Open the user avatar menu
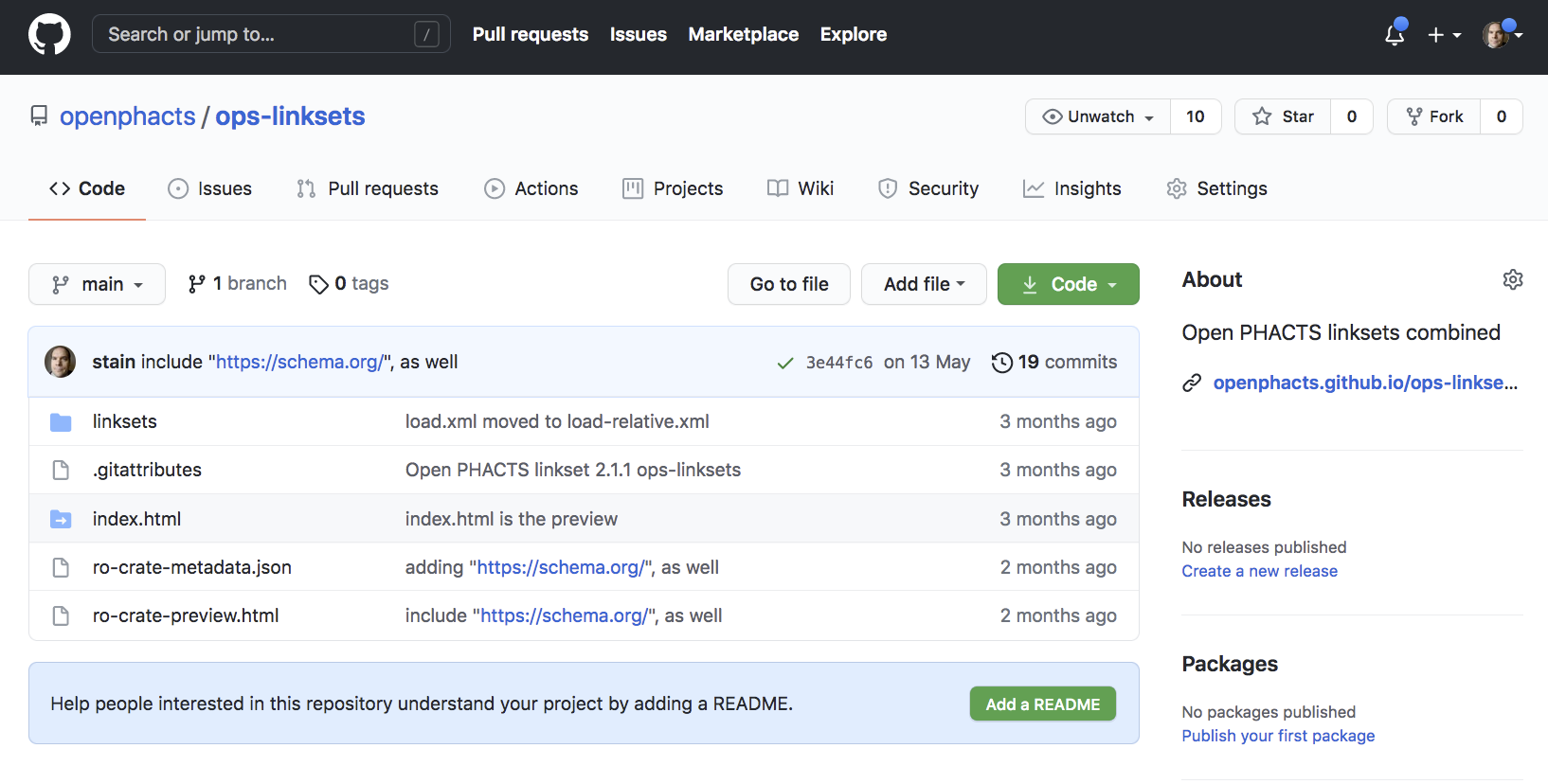Viewport: 1548px width, 784px height. [x=1503, y=35]
